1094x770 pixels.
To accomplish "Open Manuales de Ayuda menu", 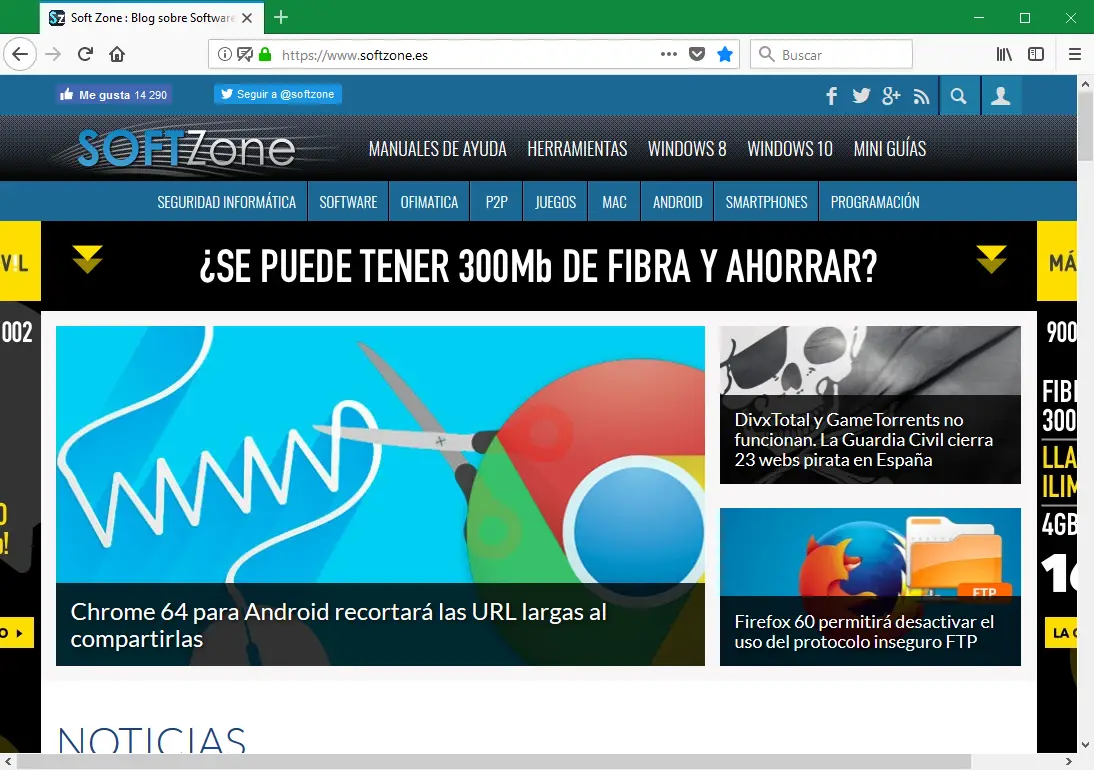I will pyautogui.click(x=437, y=149).
